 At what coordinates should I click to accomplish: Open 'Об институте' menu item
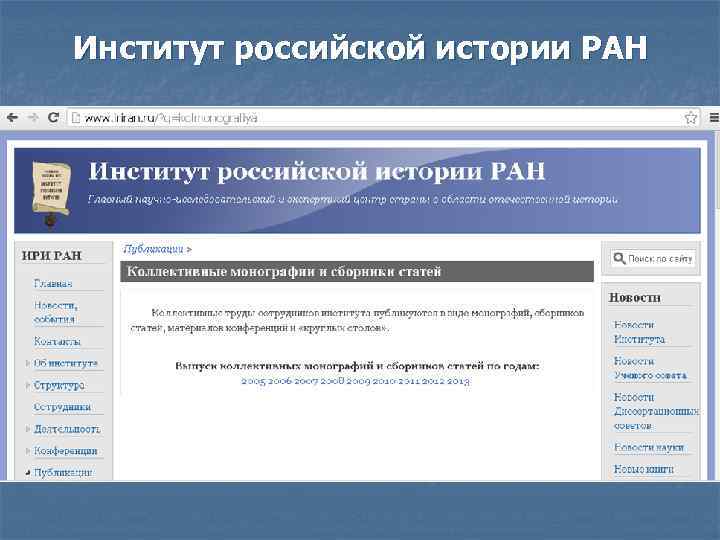tap(66, 363)
